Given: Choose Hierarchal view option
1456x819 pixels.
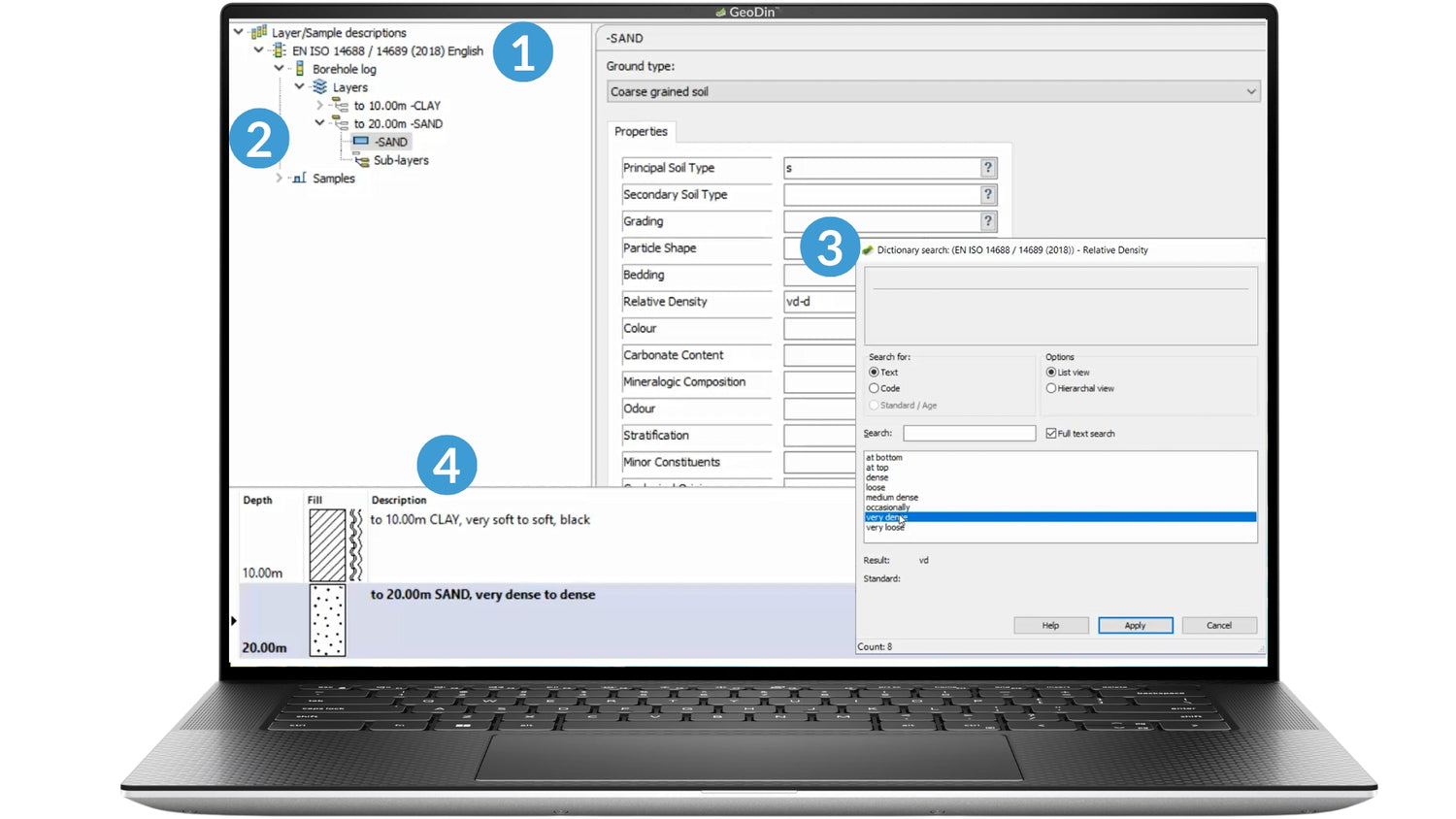Looking at the screenshot, I should pyautogui.click(x=1050, y=388).
